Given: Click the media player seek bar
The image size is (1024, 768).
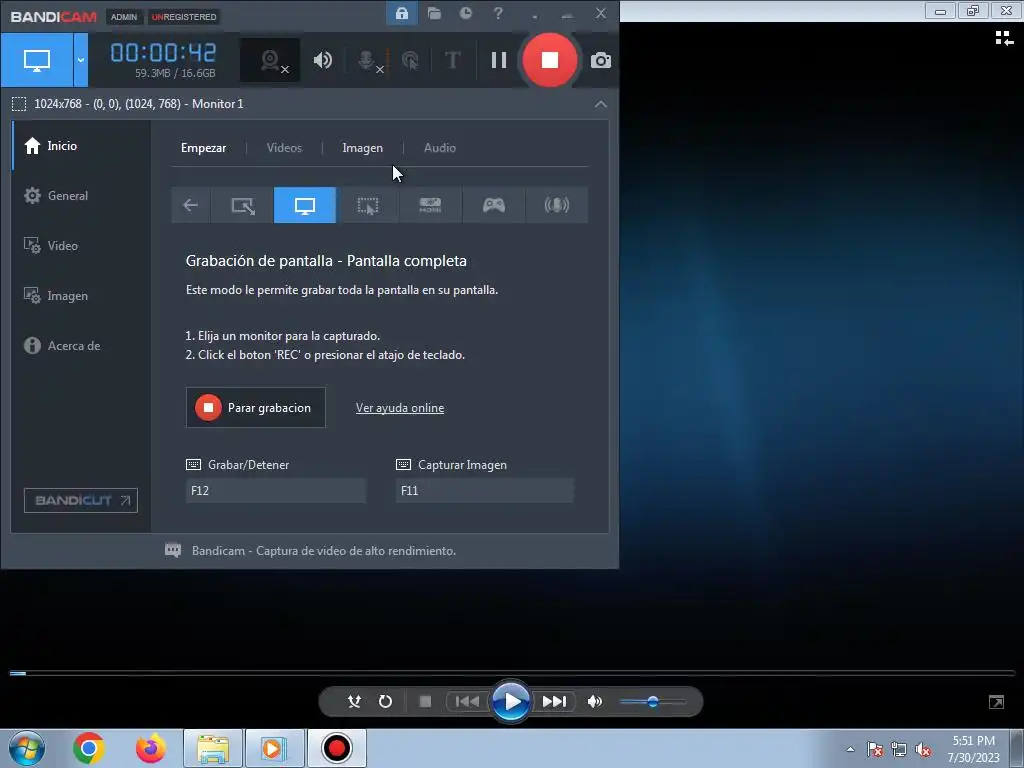Looking at the screenshot, I should point(512,673).
